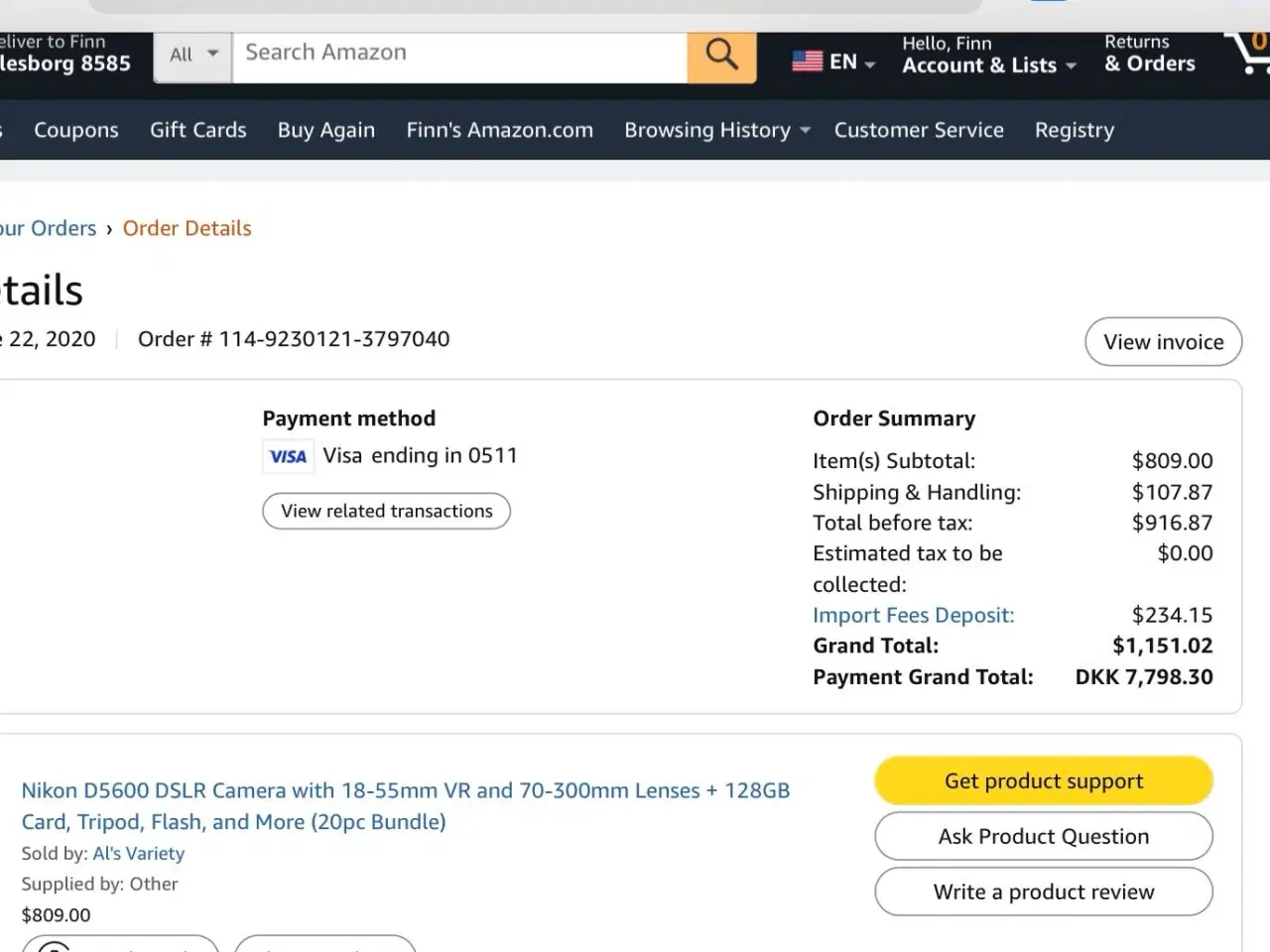Click Get product support button
This screenshot has width=1270, height=952.
click(1044, 781)
